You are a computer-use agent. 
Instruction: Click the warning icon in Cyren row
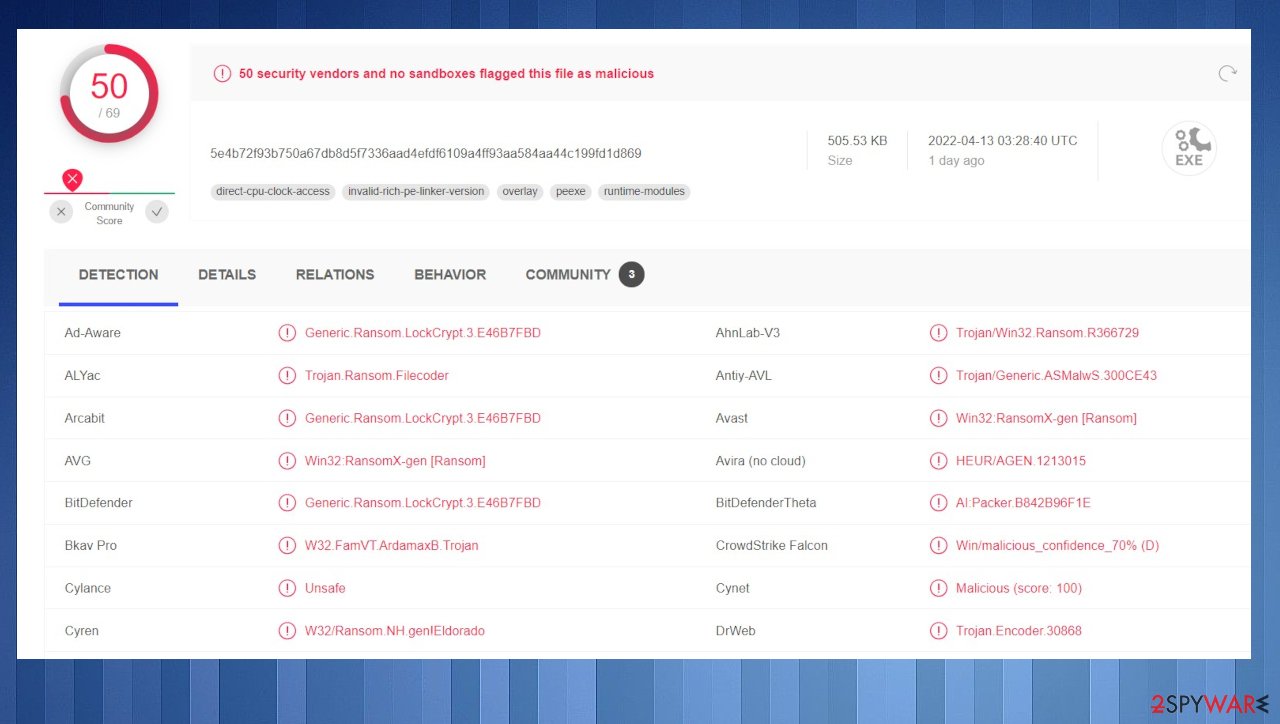(287, 631)
